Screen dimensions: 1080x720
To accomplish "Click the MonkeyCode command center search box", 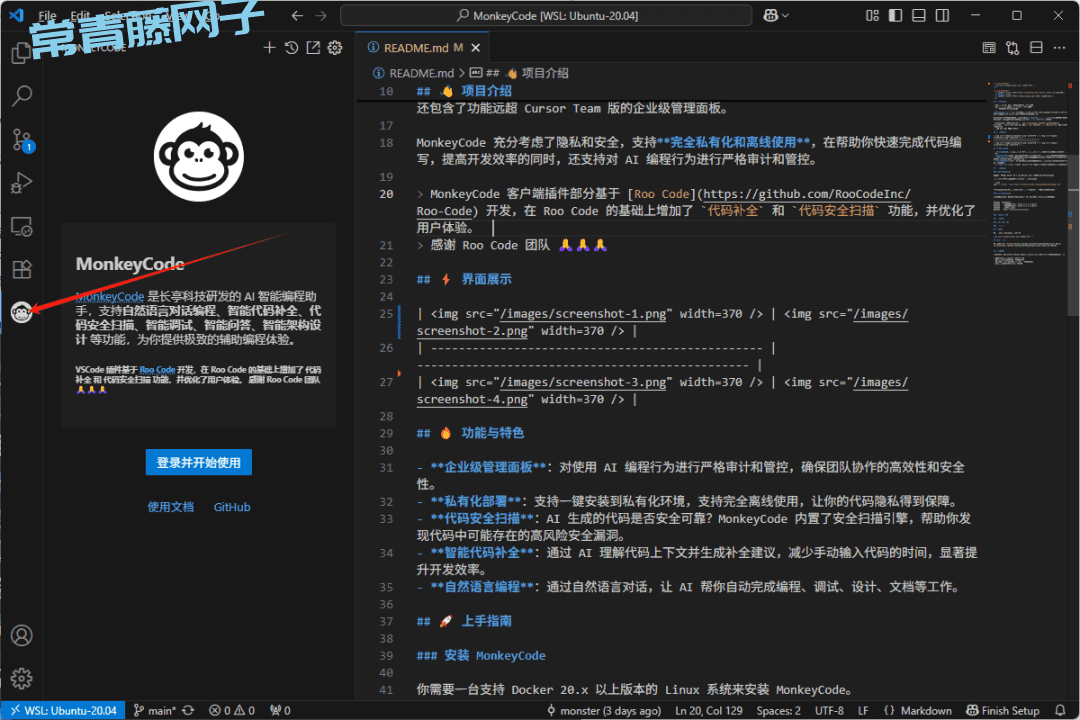I will pos(546,15).
